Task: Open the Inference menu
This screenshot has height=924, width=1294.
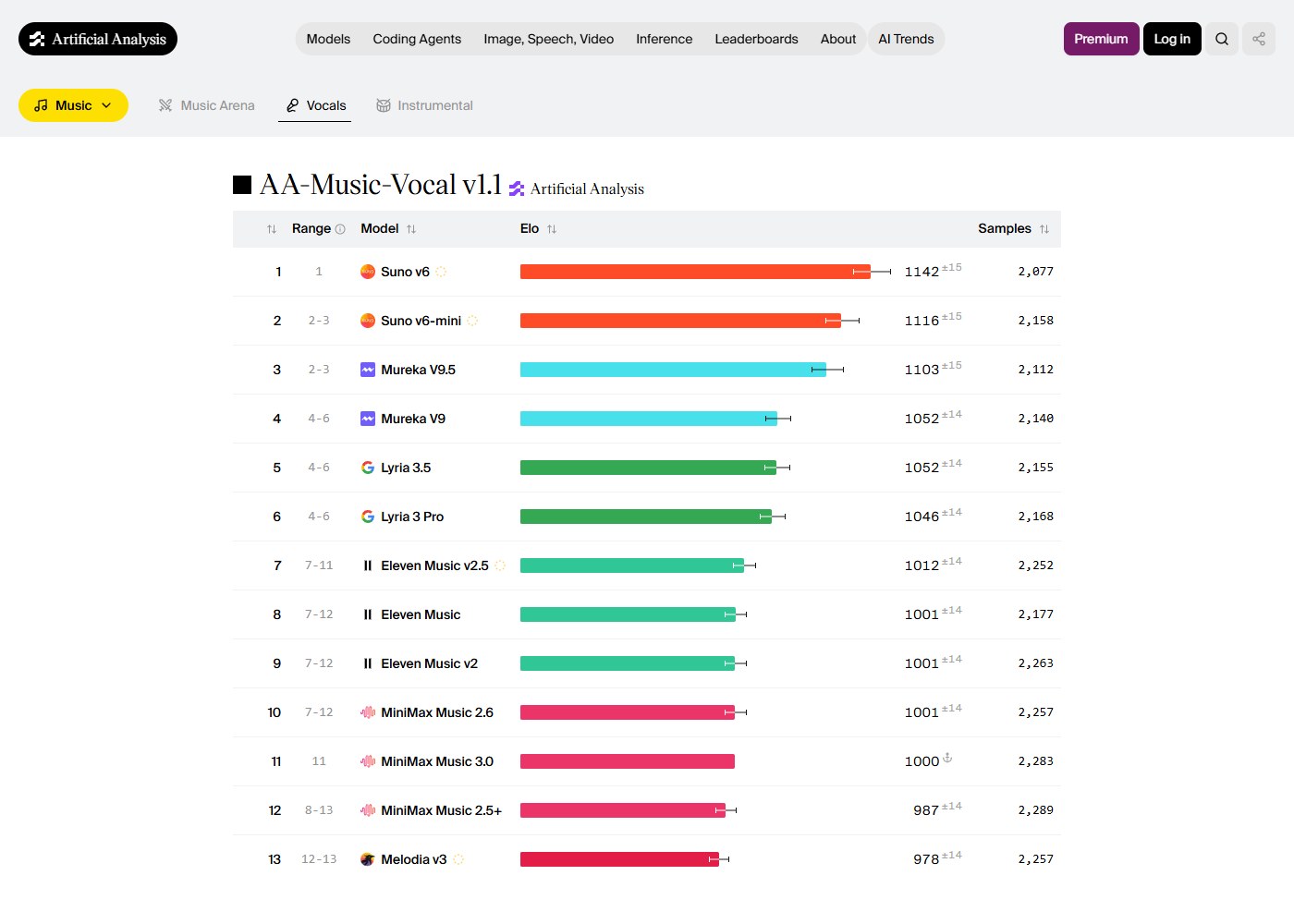Action: pyautogui.click(x=664, y=39)
